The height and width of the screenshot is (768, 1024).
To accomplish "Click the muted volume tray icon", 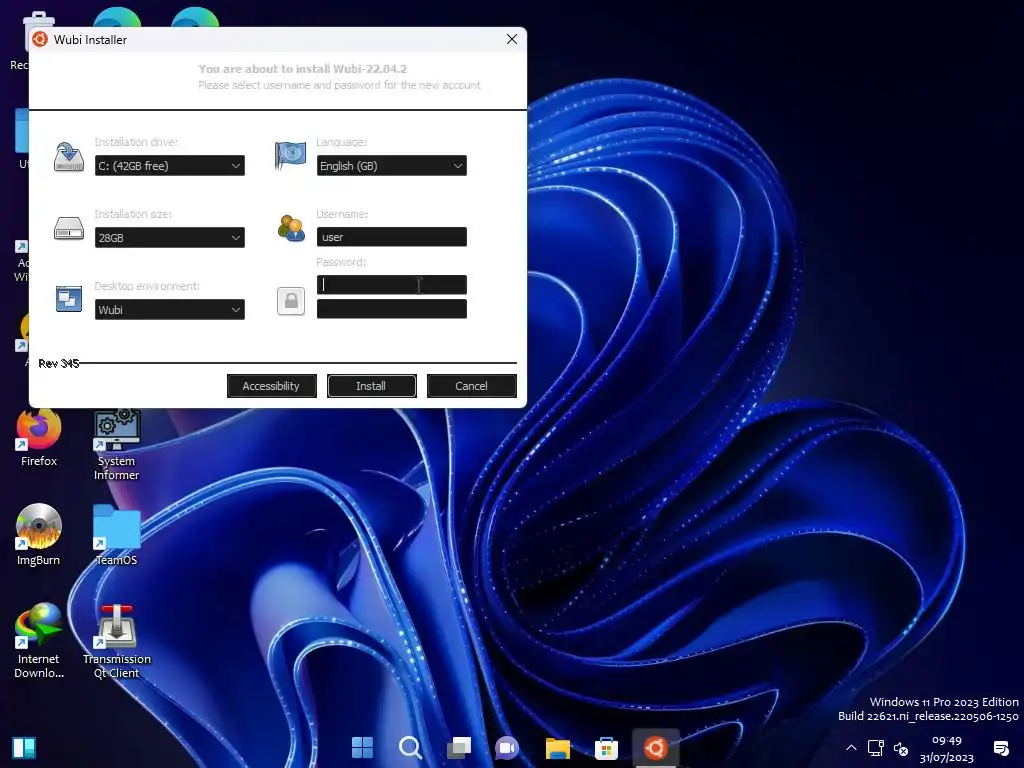I will point(901,748).
